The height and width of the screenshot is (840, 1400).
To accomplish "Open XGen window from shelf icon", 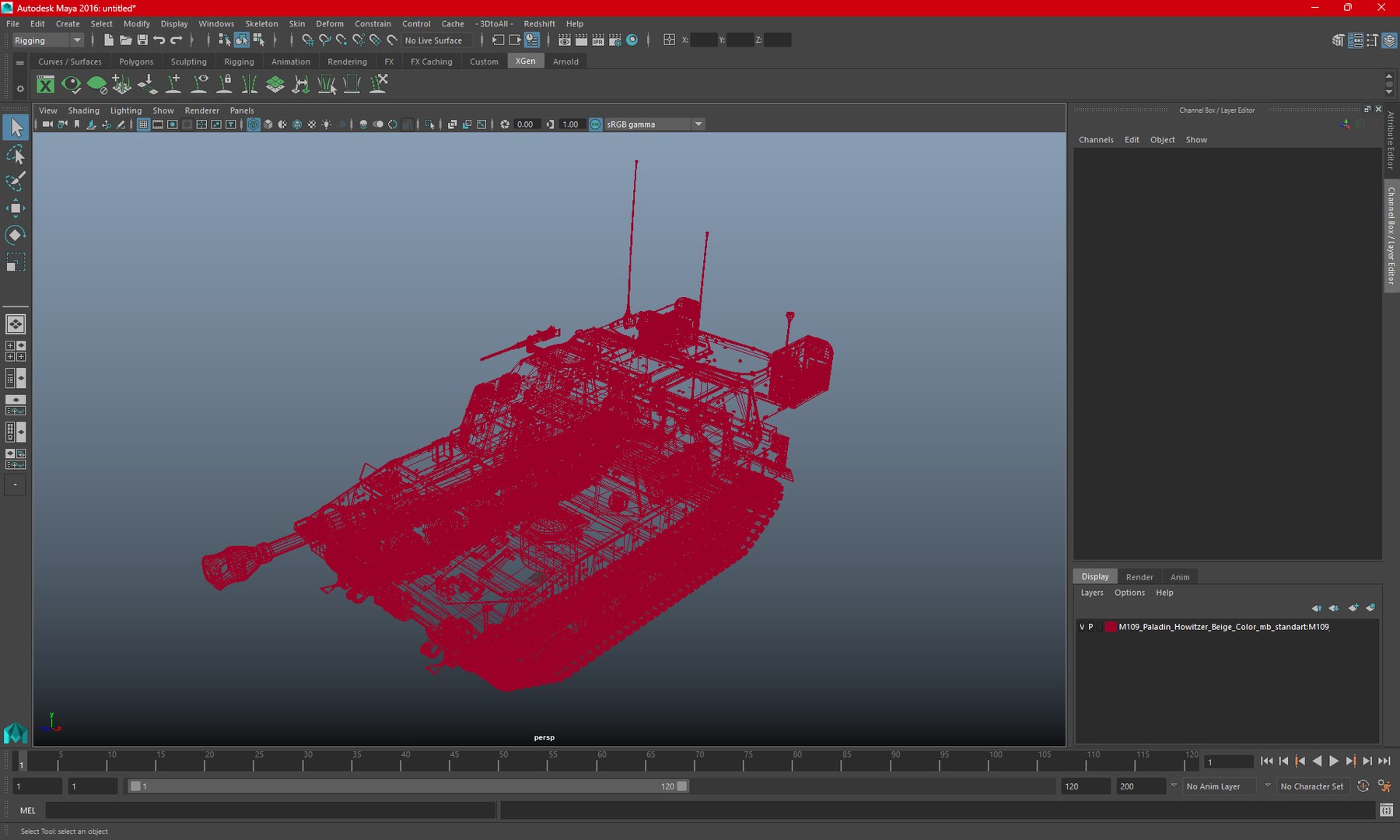I will [46, 84].
